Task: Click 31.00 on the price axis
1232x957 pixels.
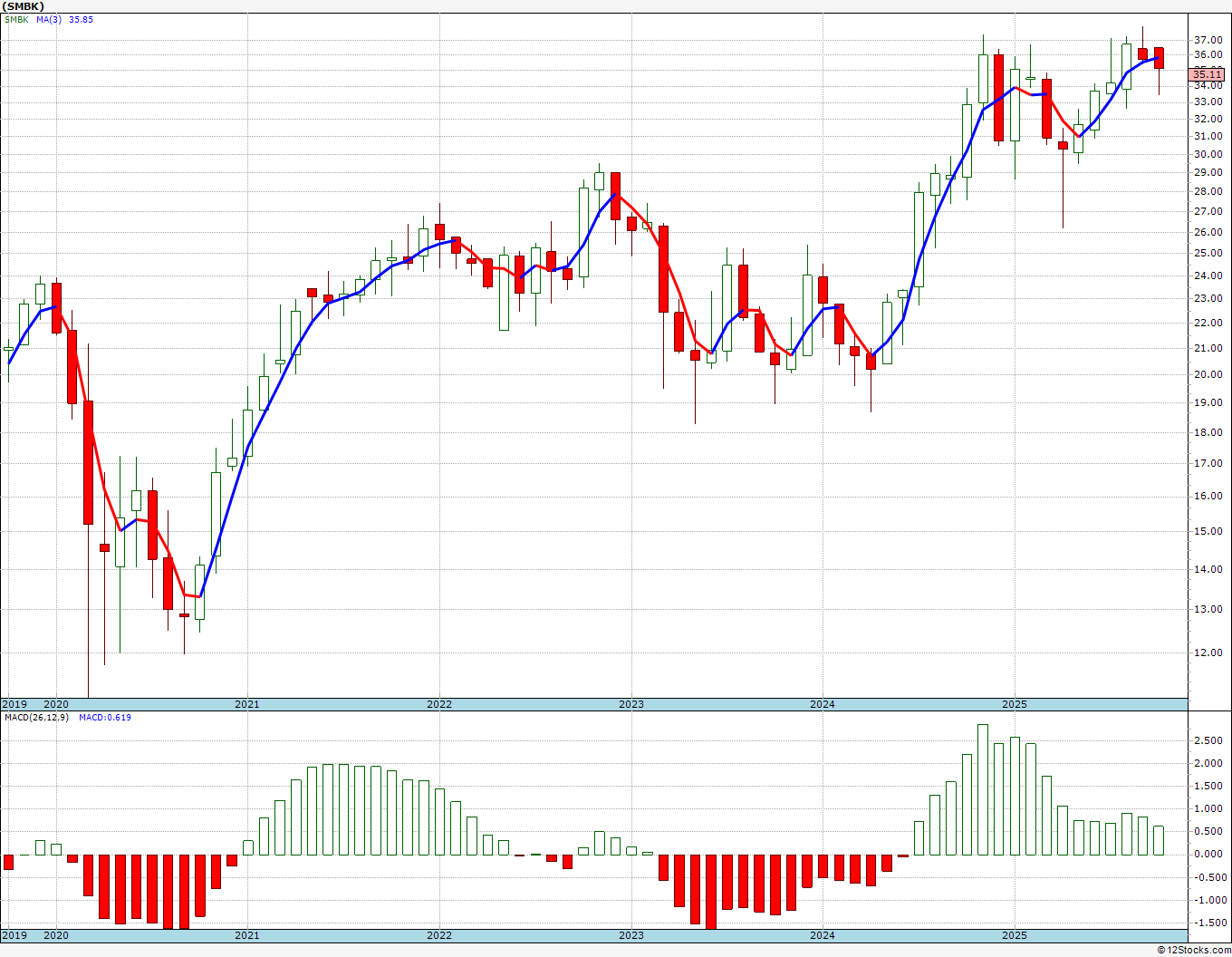Action: (1208, 137)
